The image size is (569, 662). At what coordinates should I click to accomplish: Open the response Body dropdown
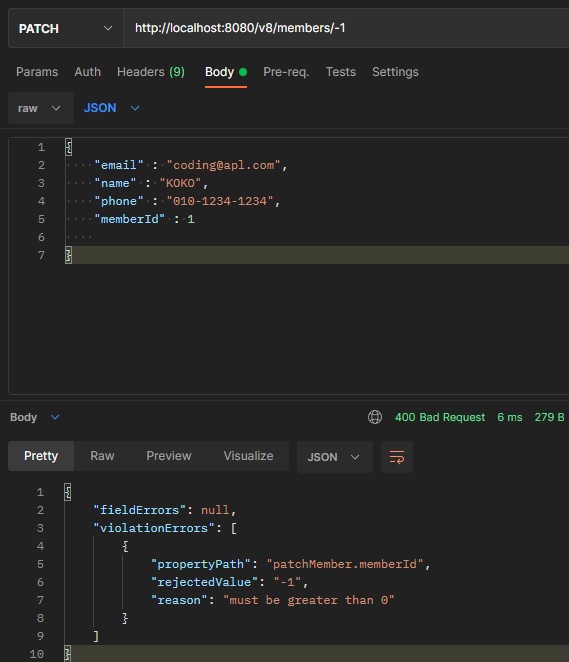35,417
